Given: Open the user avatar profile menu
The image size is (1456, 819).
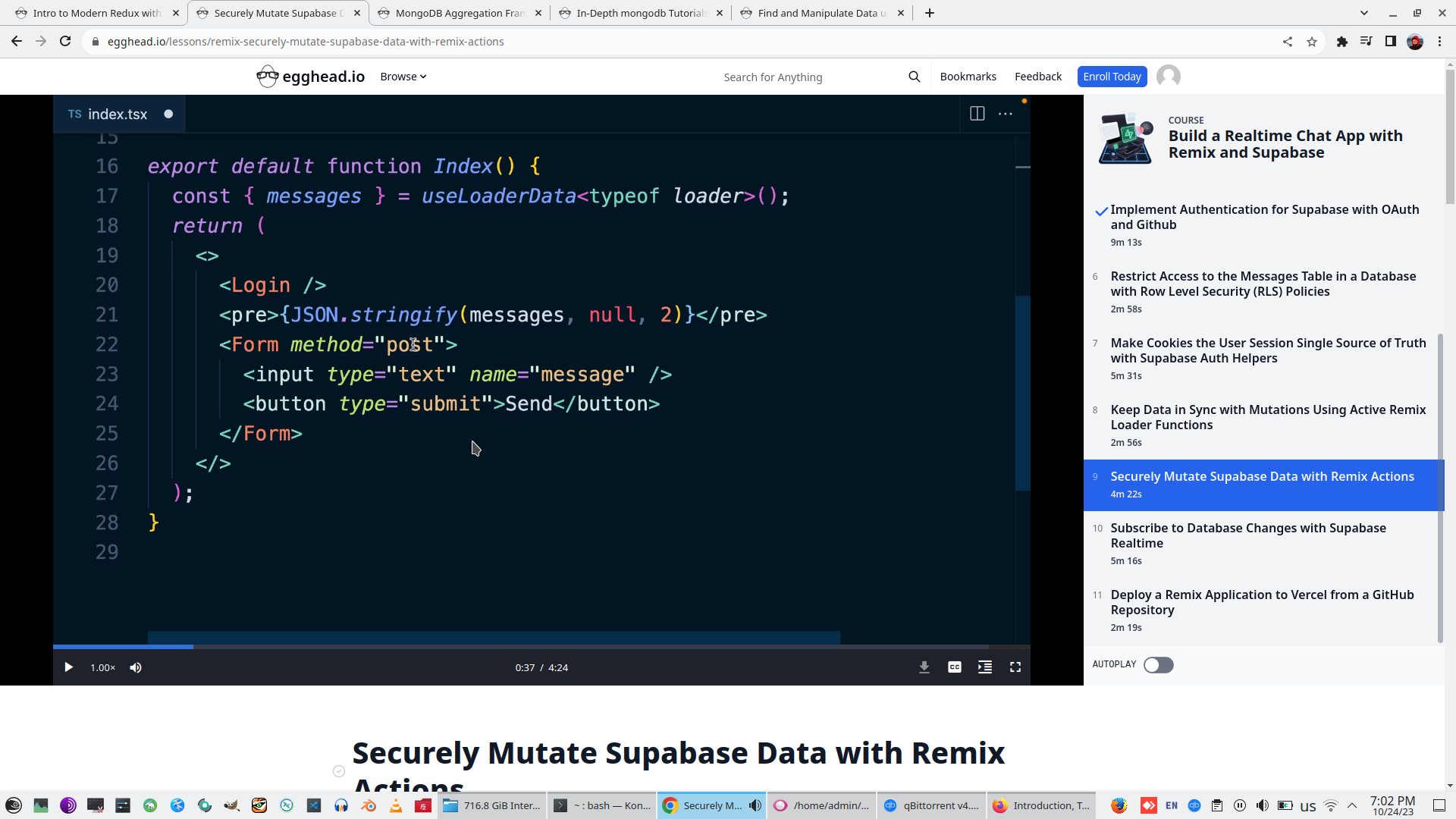Looking at the screenshot, I should coord(1169,77).
